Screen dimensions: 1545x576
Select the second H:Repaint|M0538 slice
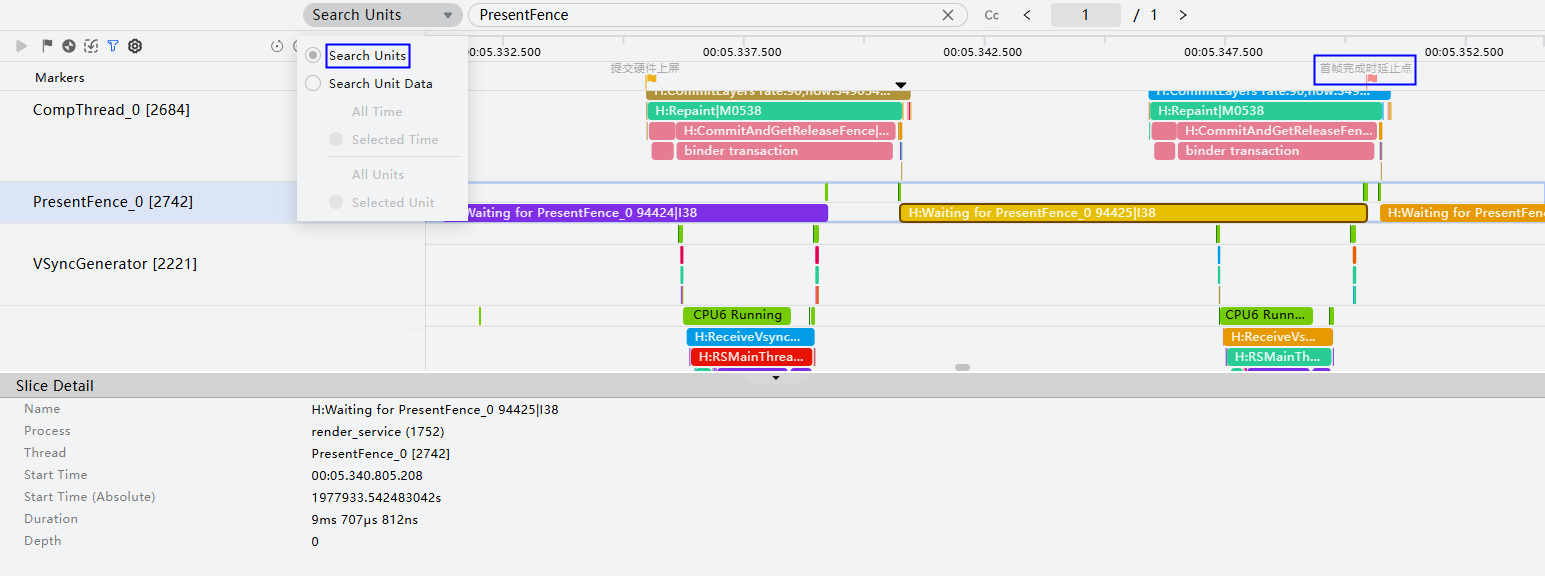point(1266,111)
